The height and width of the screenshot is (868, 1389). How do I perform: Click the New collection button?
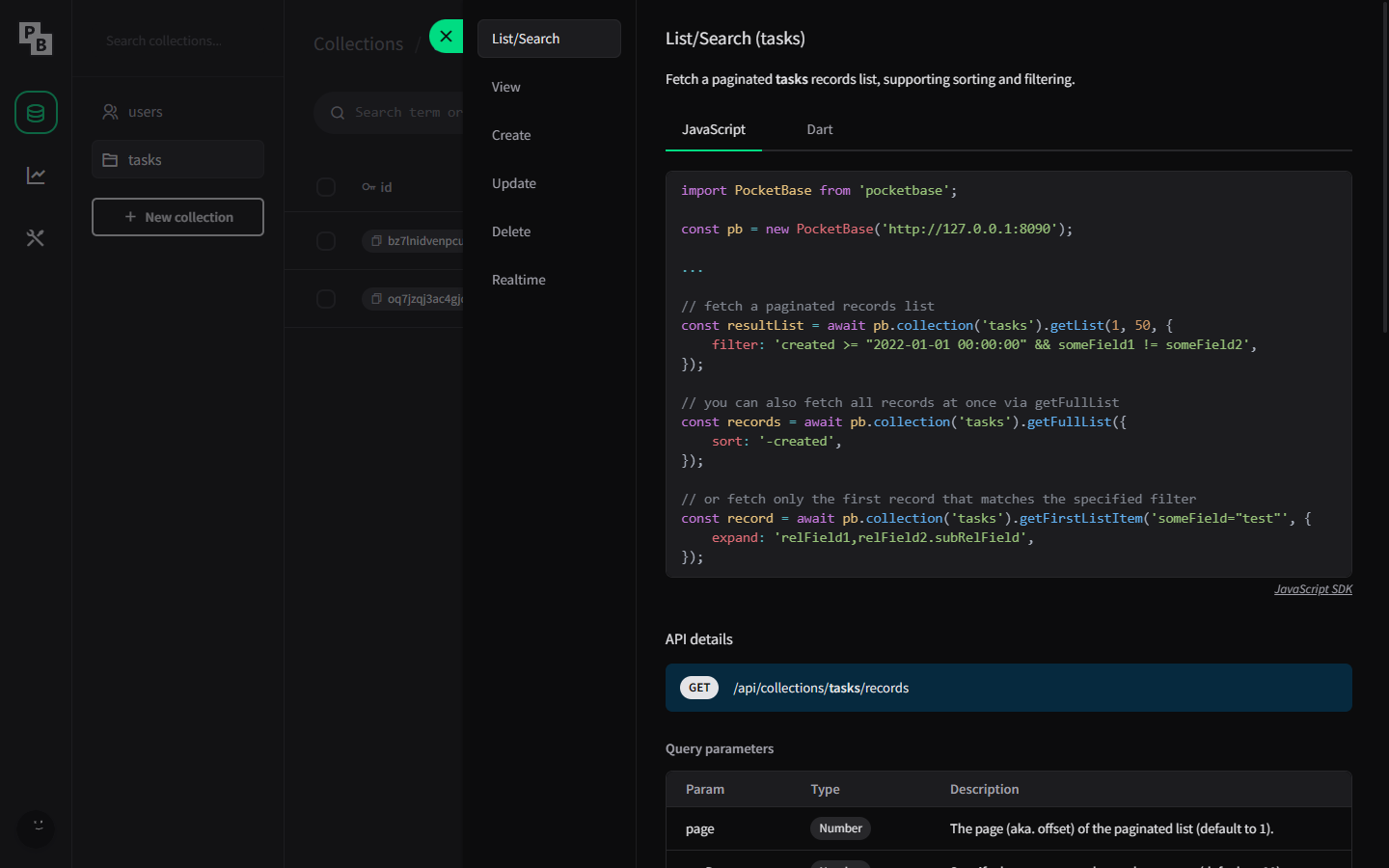[177, 217]
